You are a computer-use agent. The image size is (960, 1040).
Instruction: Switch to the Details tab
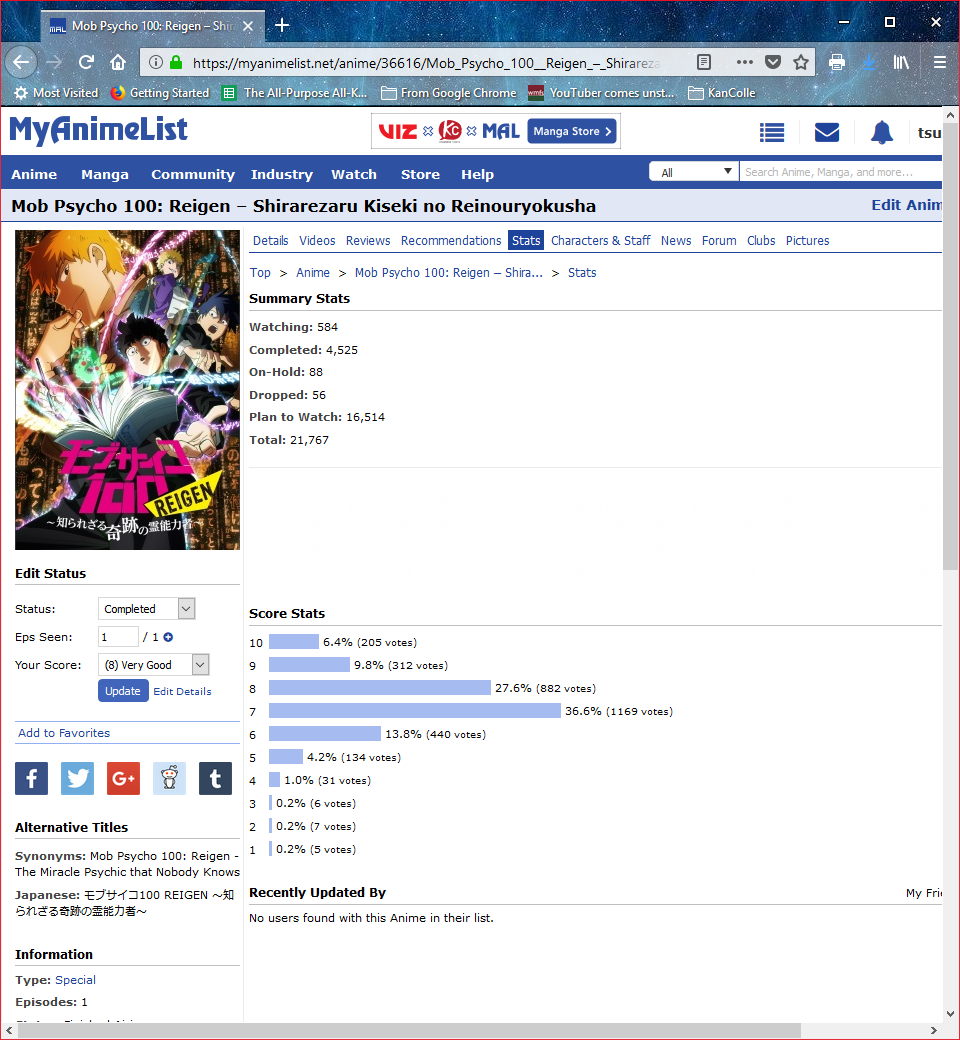click(271, 241)
